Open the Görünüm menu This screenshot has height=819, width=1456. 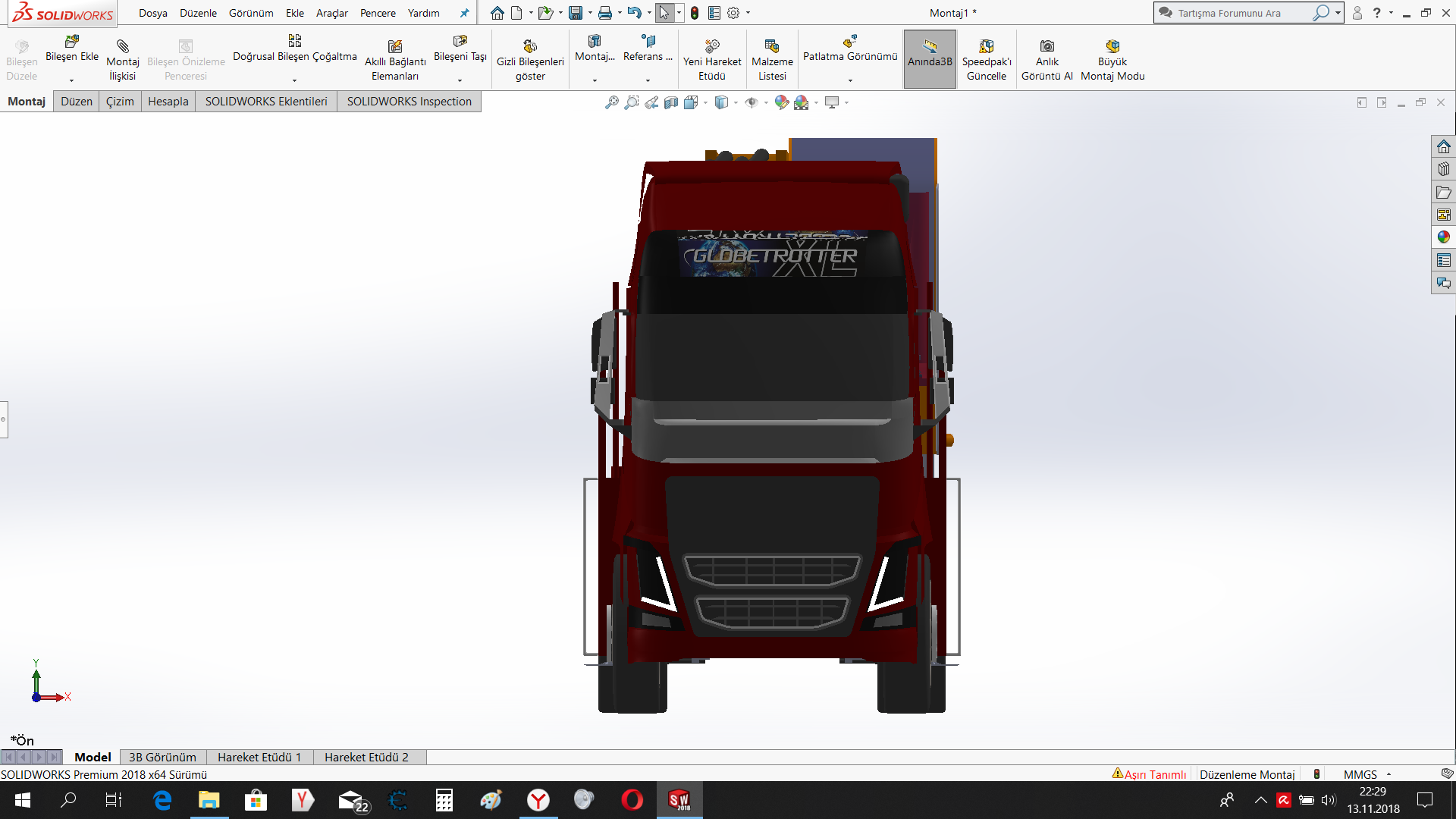251,13
